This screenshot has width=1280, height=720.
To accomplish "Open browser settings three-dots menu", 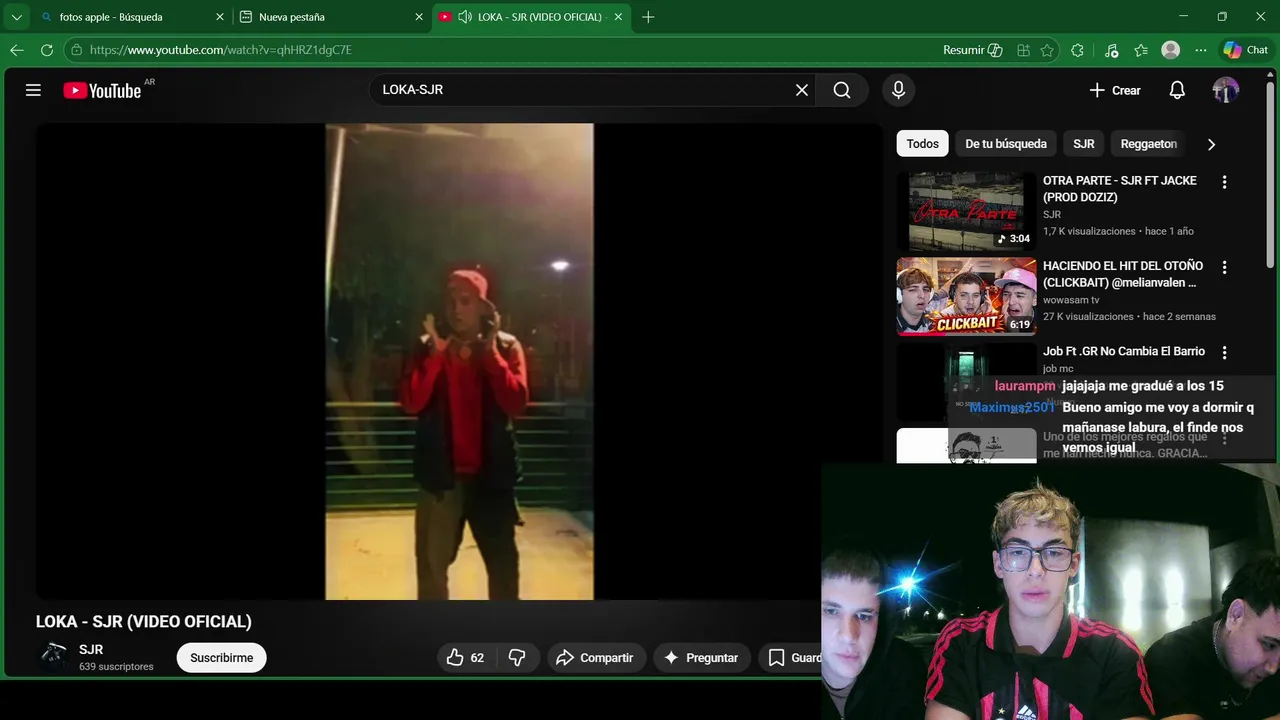I will pyautogui.click(x=1201, y=50).
